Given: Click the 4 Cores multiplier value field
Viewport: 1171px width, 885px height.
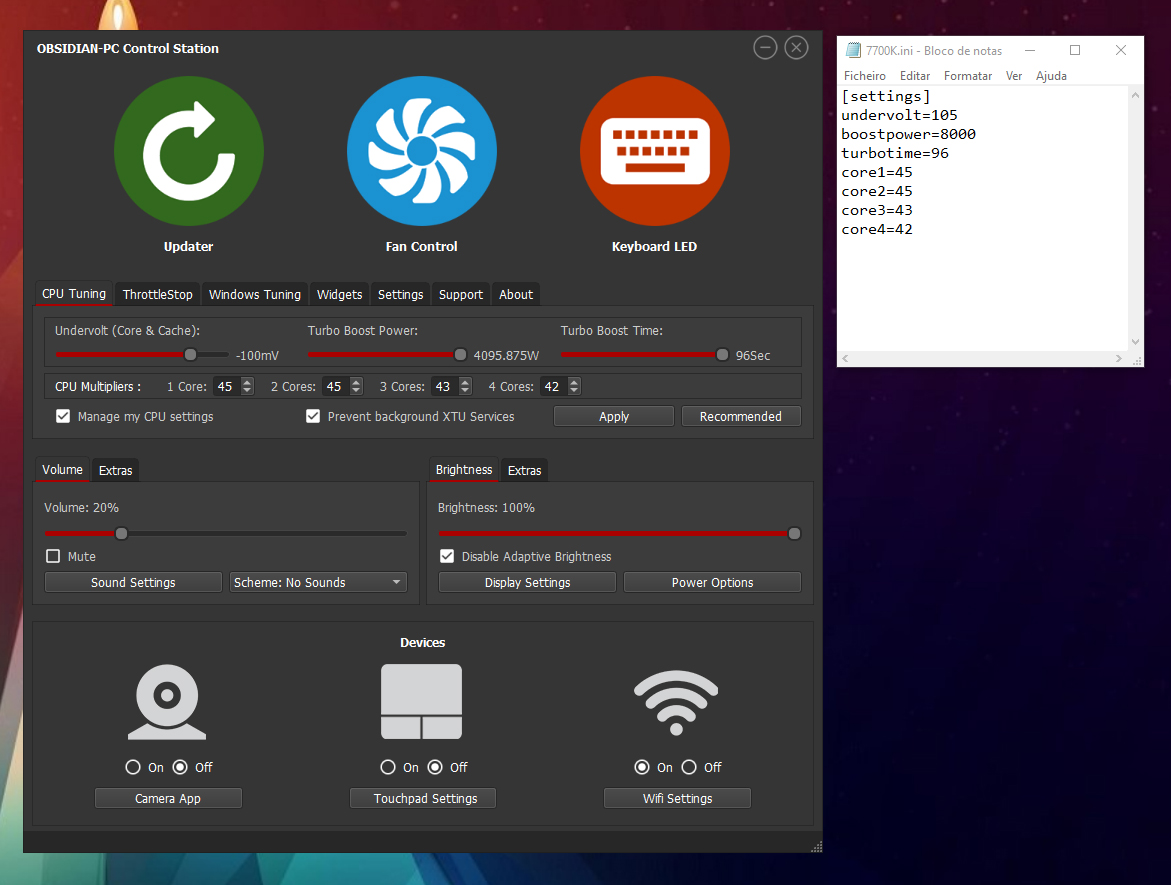Looking at the screenshot, I should pos(553,386).
